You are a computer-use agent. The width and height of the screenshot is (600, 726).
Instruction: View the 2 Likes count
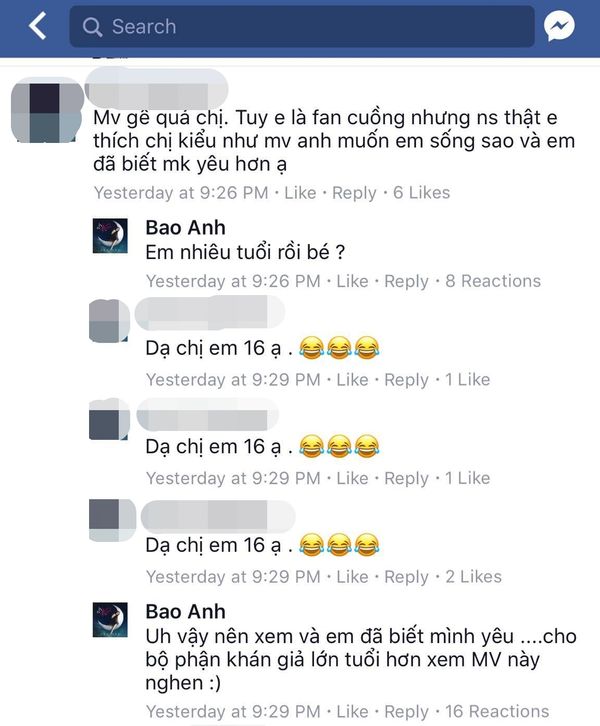[x=473, y=577]
